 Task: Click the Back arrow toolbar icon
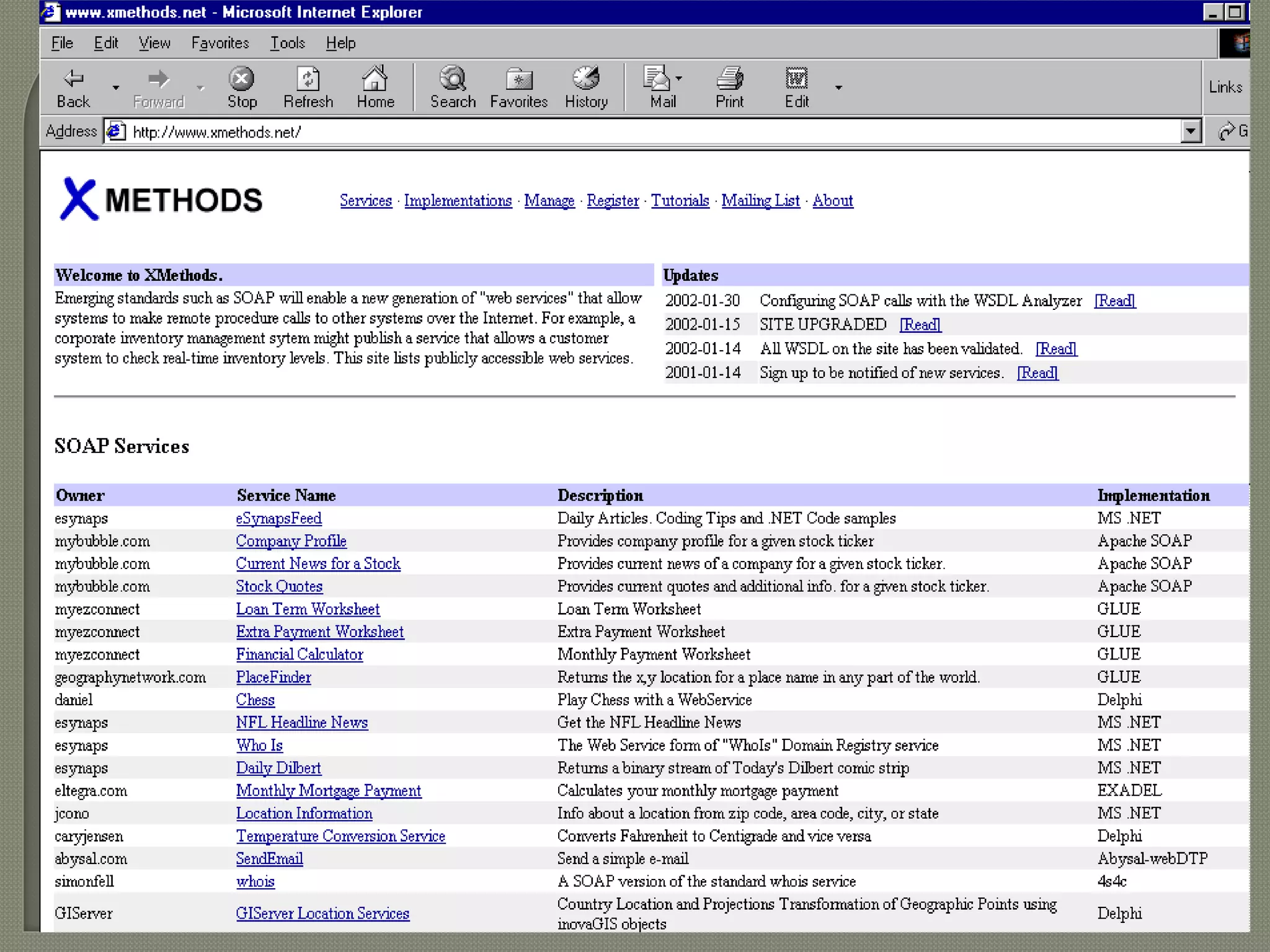point(73,79)
